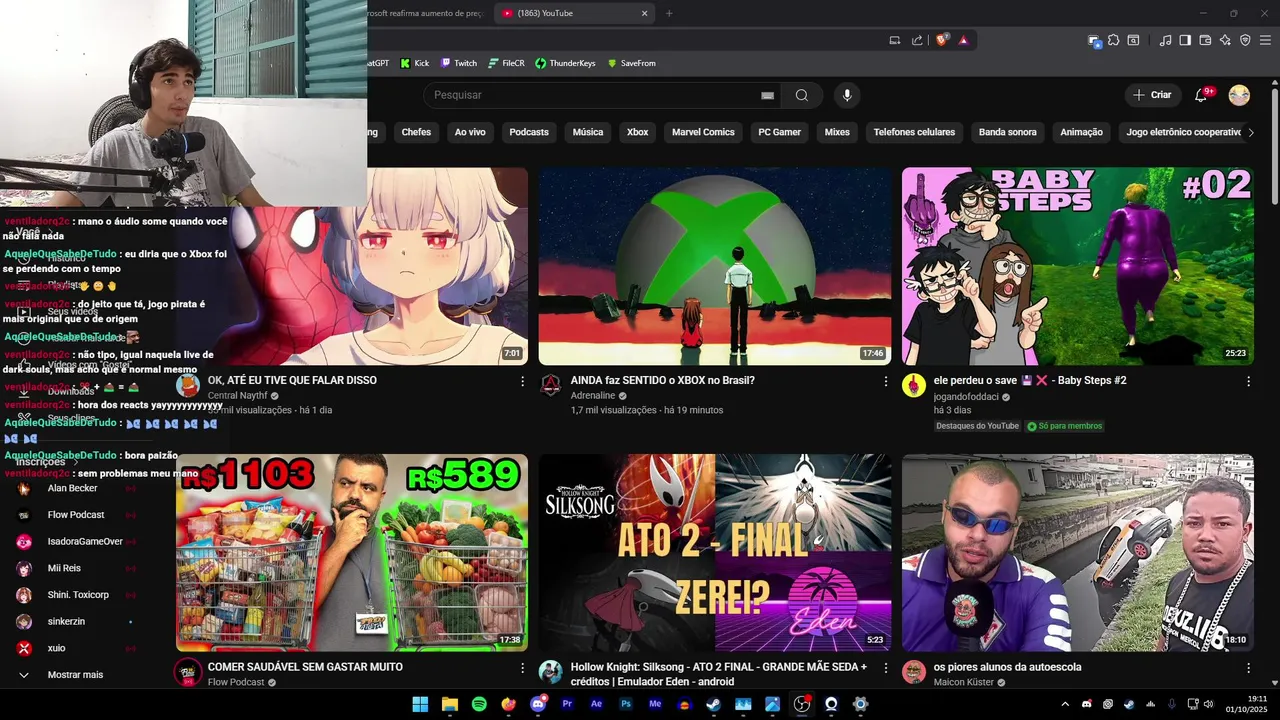Open options menu for 'OK, ATÉ EU TIVE QUE FALAR DISSO'
The image size is (1280, 720).
point(522,381)
